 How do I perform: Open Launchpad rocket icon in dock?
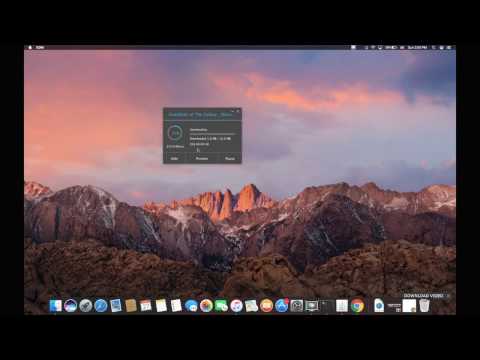(x=86, y=306)
